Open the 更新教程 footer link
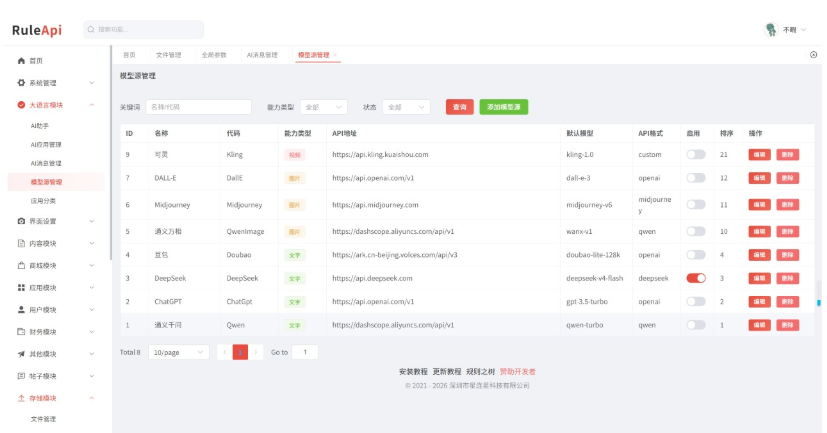The image size is (827, 433). click(x=447, y=372)
